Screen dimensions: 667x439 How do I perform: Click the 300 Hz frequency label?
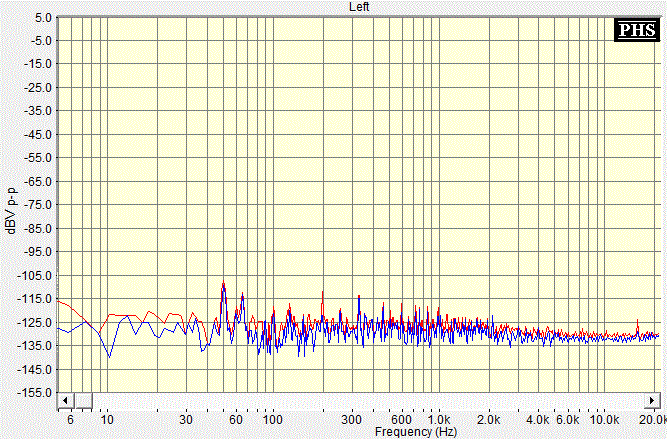pos(352,420)
